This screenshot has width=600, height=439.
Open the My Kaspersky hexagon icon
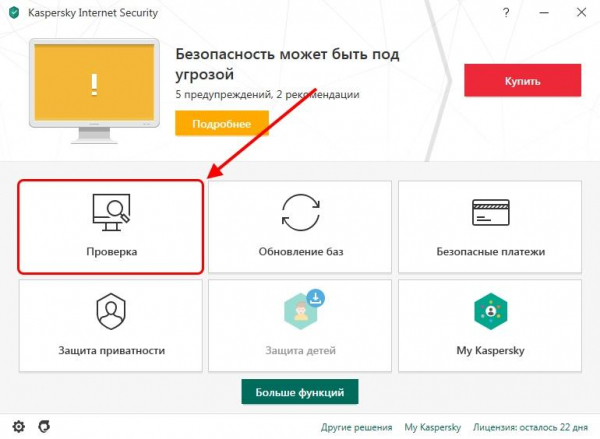pos(491,311)
